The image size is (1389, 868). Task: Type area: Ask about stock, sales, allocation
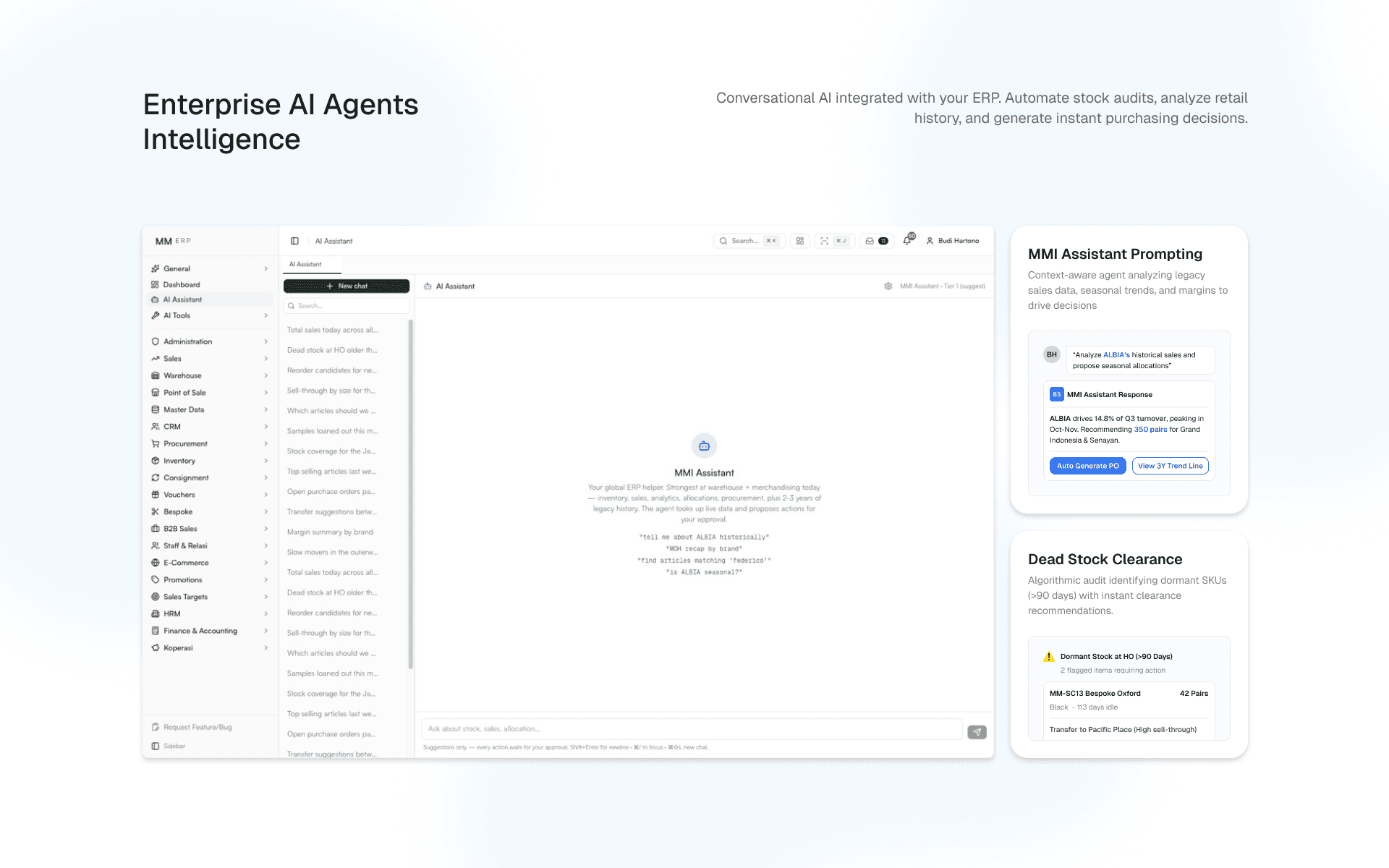tap(692, 729)
